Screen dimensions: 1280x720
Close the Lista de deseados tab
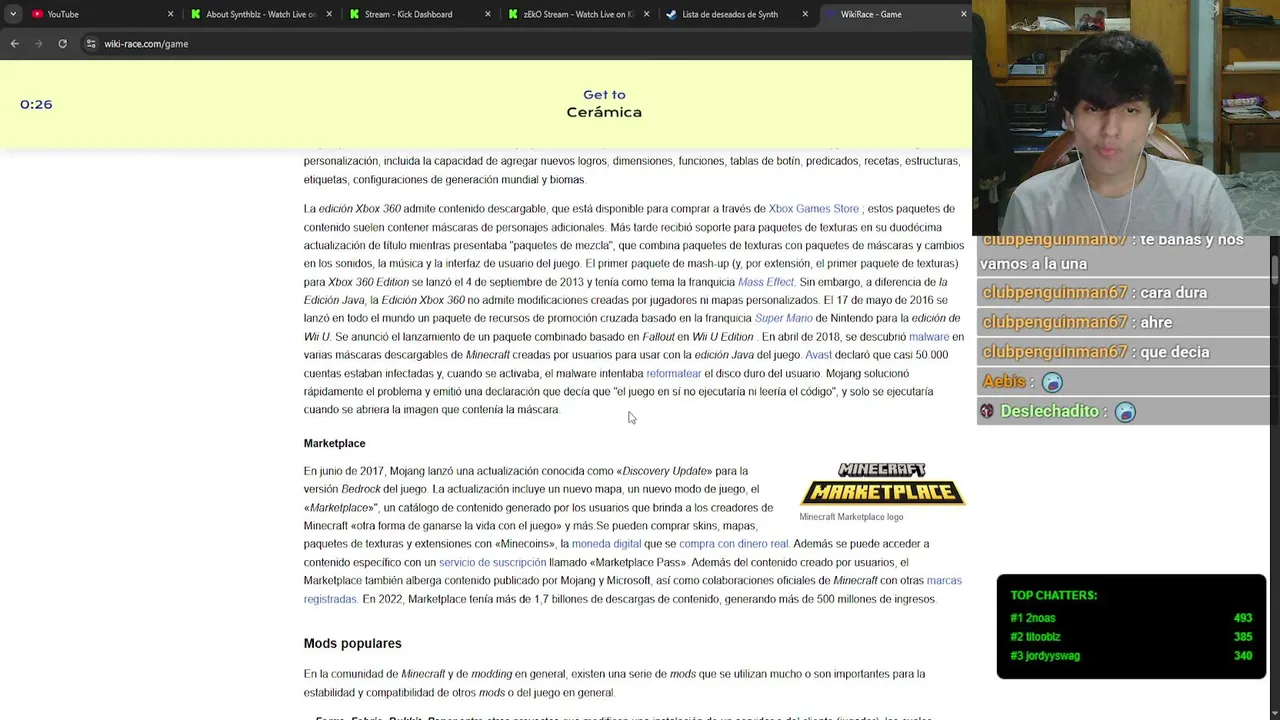805,14
